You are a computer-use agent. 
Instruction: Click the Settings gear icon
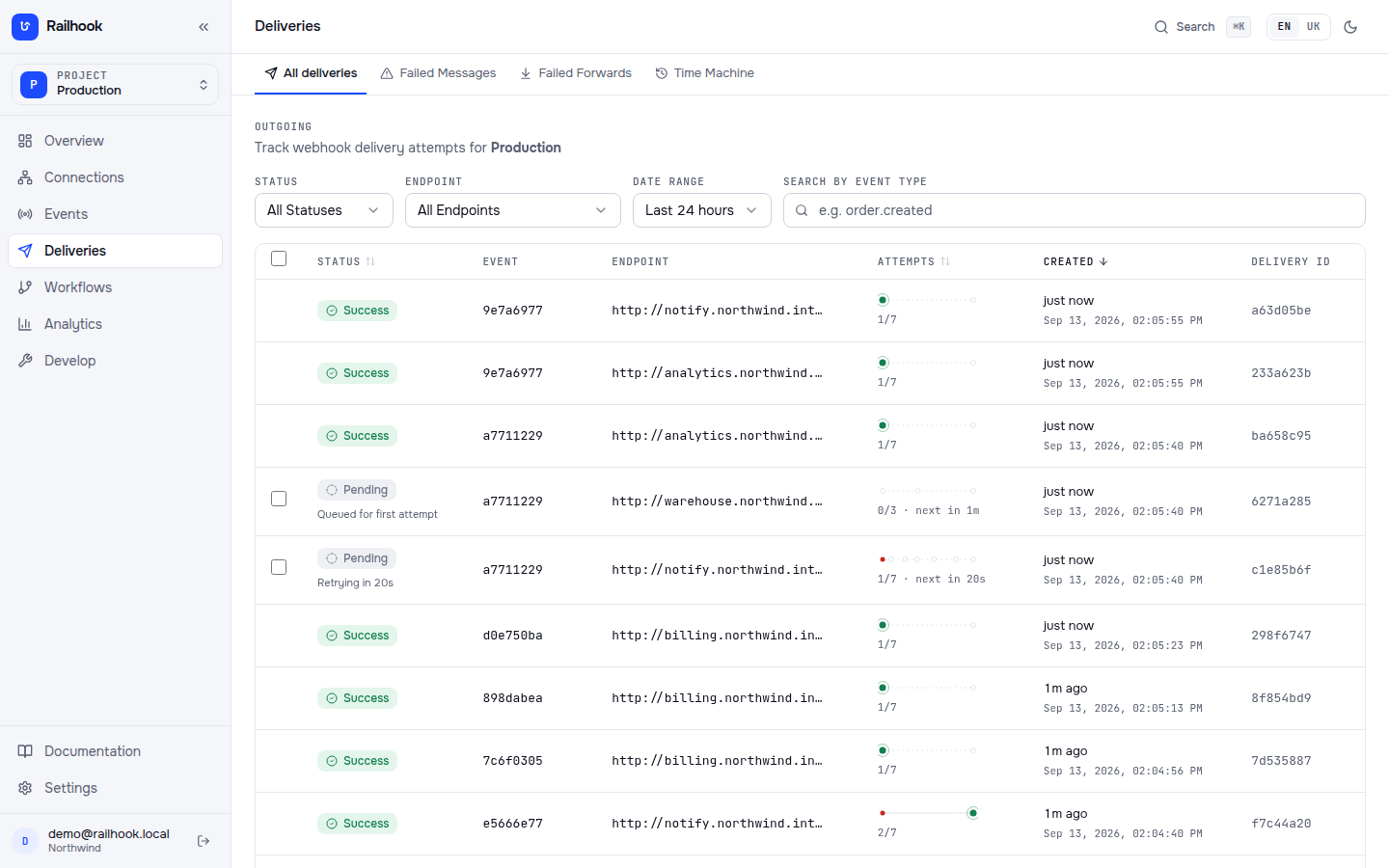click(25, 788)
